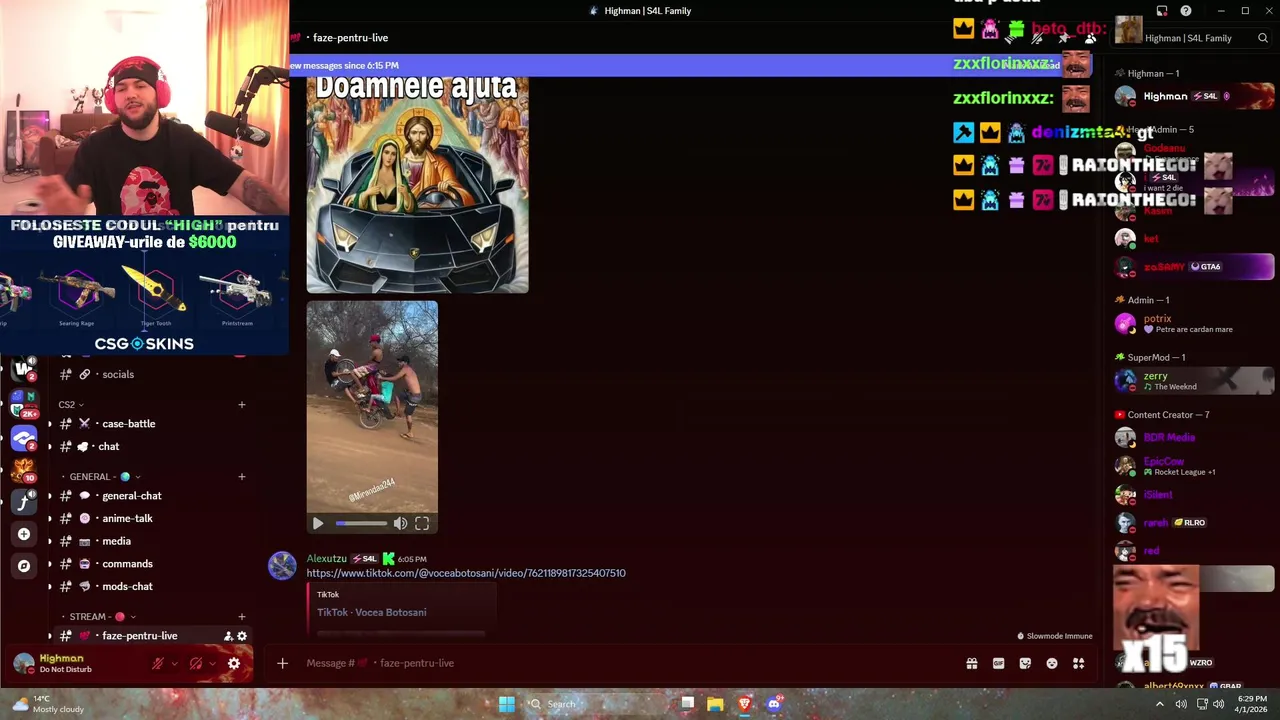Image resolution: width=1280 pixels, height=720 pixels.
Task: Expand threads arrow beside case-battle
Action: pyautogui.click(x=50, y=424)
